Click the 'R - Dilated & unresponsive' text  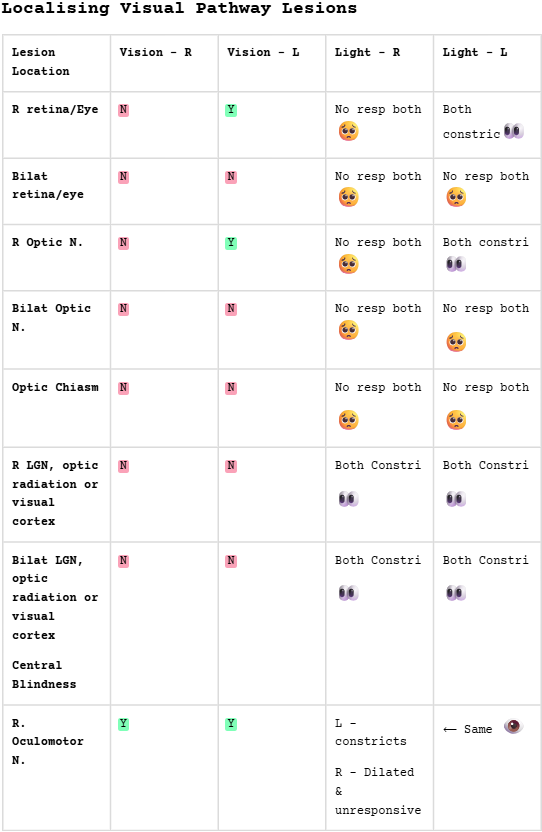378,791
